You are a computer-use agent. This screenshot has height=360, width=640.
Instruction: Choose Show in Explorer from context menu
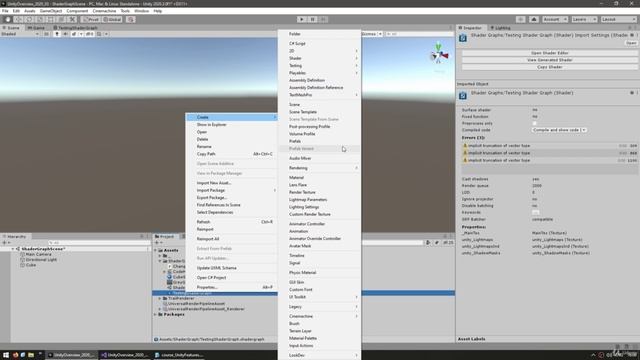231,124
